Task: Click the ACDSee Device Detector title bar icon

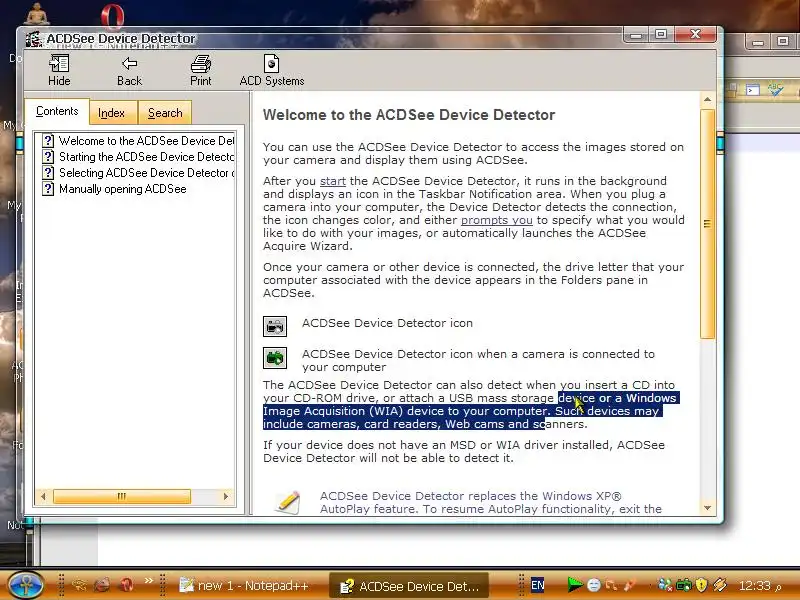Action: 33,39
